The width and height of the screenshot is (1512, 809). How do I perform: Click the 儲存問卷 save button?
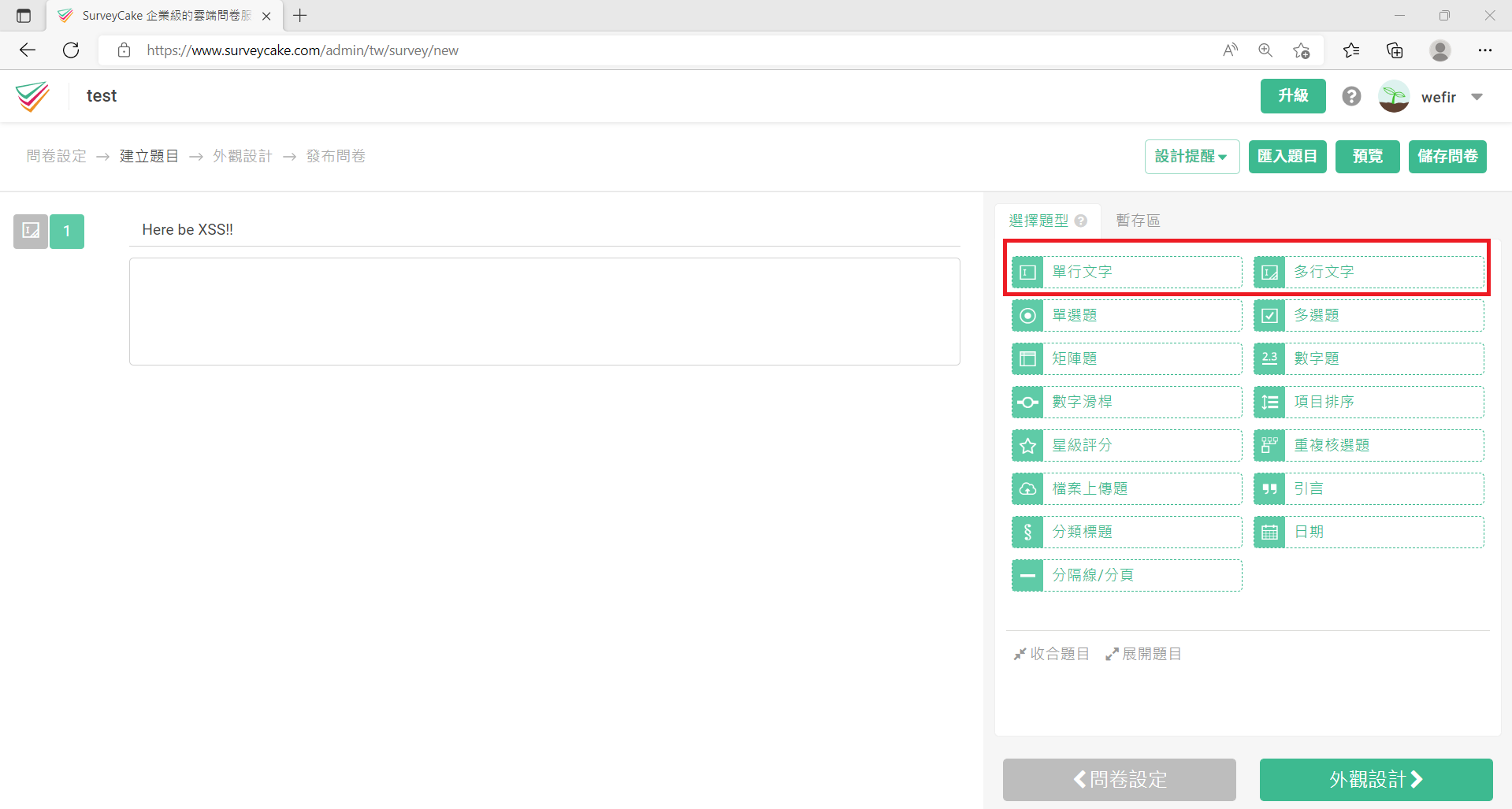[1447, 157]
